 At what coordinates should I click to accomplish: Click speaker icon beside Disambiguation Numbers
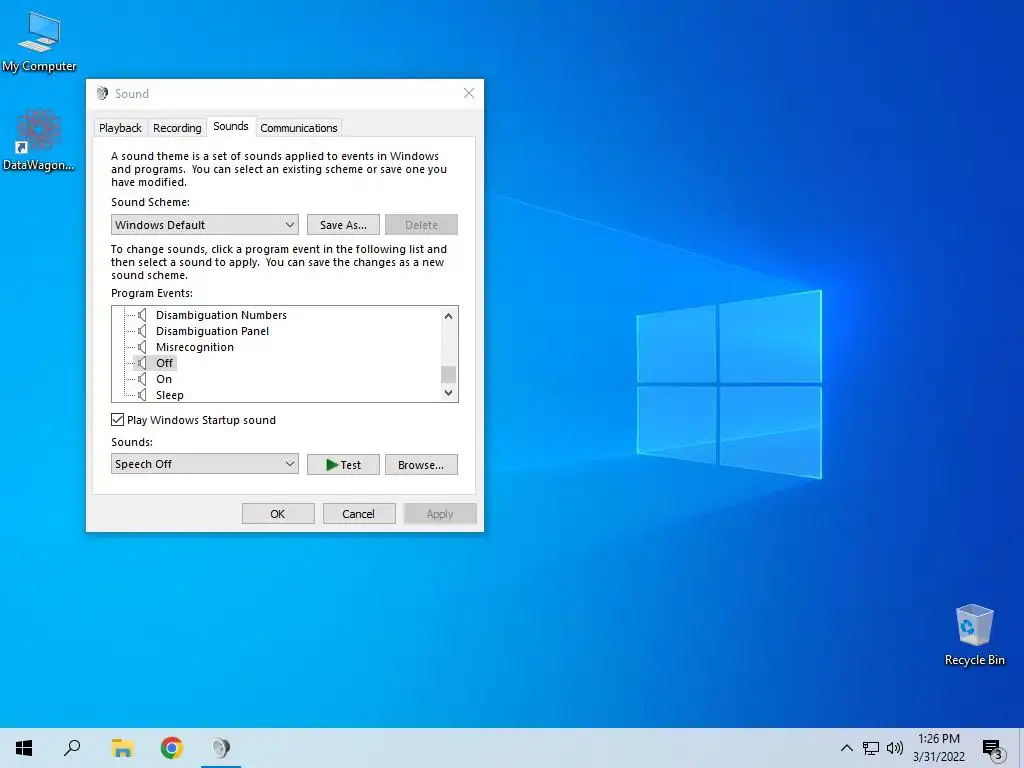tap(142, 315)
